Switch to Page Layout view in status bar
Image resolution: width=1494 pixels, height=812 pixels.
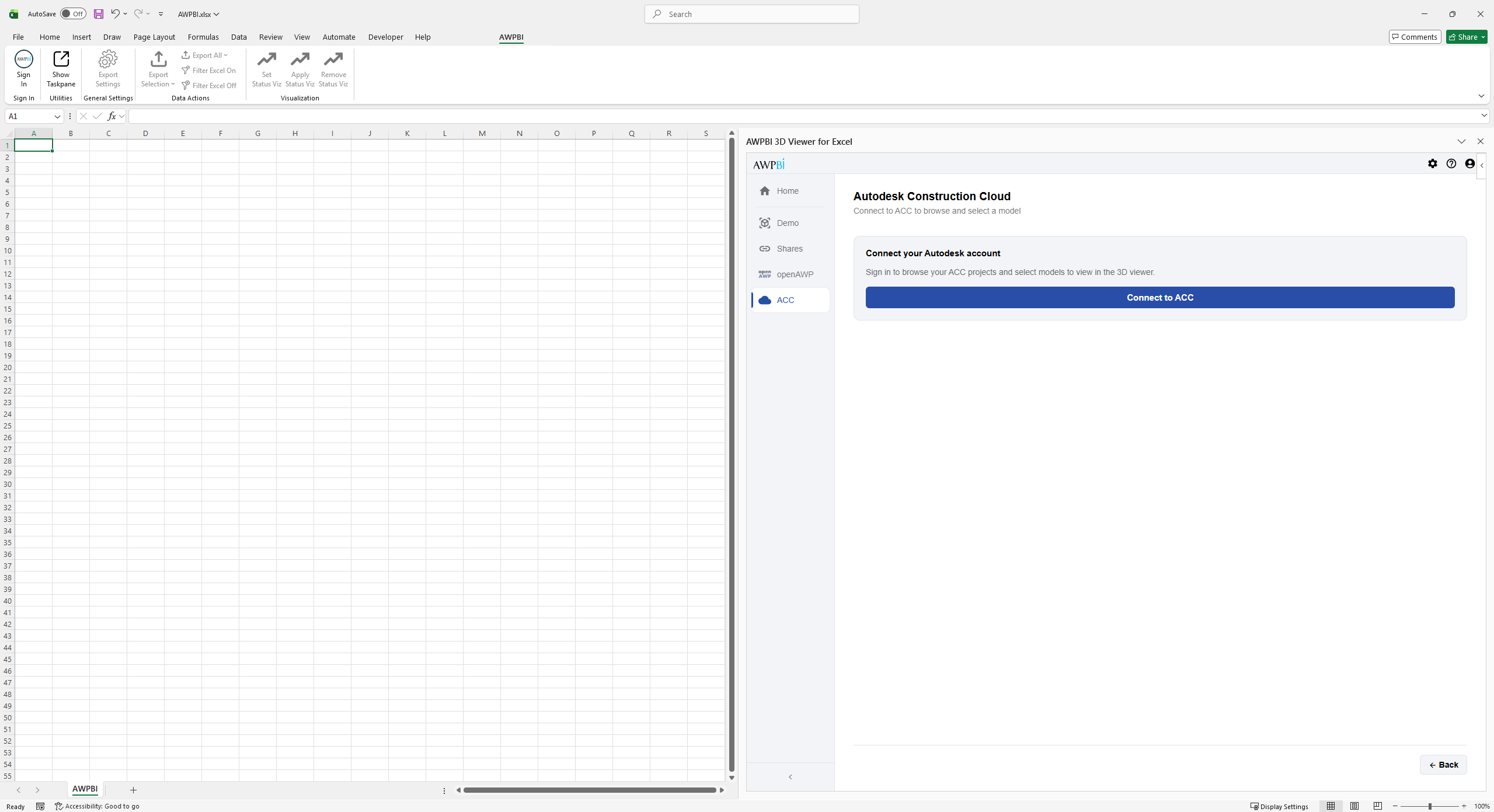pyautogui.click(x=1354, y=806)
